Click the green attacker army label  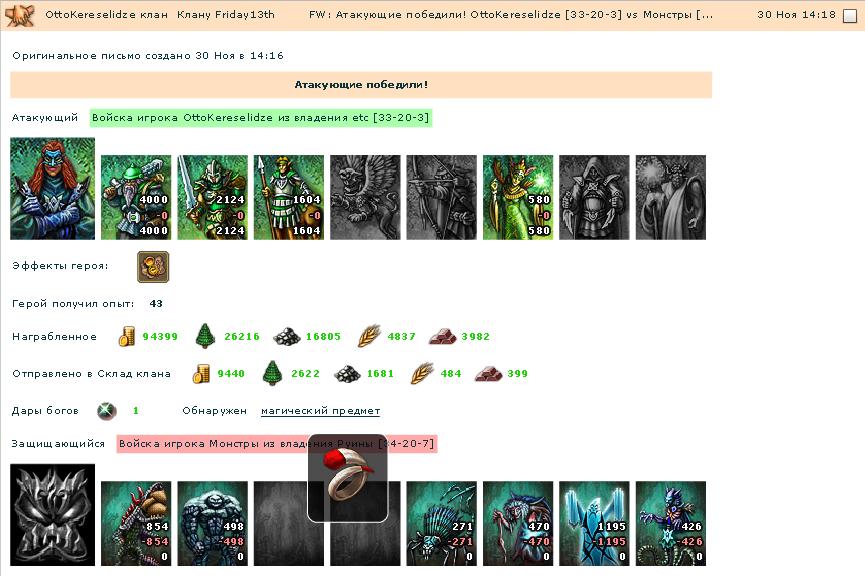coord(260,118)
